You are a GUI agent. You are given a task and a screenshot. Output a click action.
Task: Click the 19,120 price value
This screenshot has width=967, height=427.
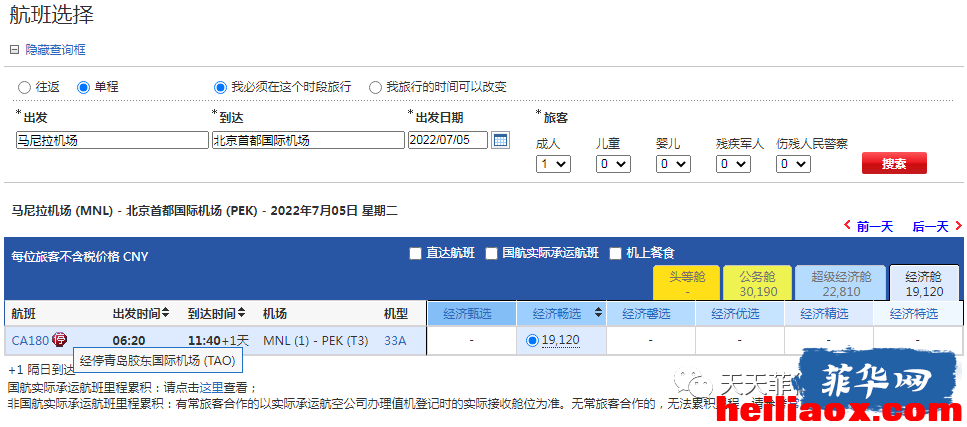coord(561,340)
